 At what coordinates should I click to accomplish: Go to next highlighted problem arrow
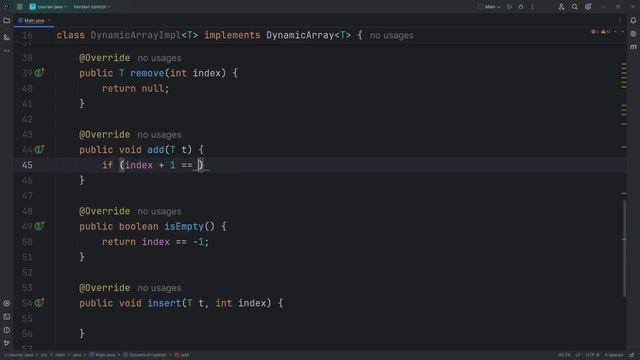tap(622, 32)
